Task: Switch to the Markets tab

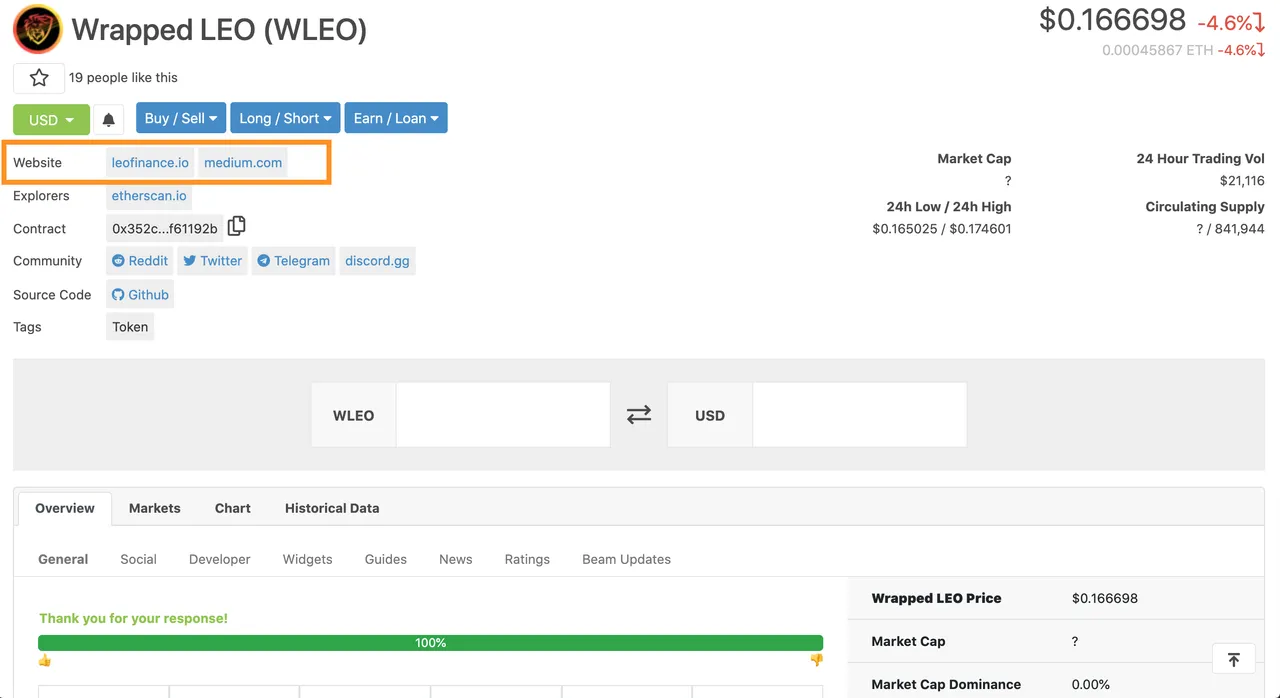Action: click(155, 508)
